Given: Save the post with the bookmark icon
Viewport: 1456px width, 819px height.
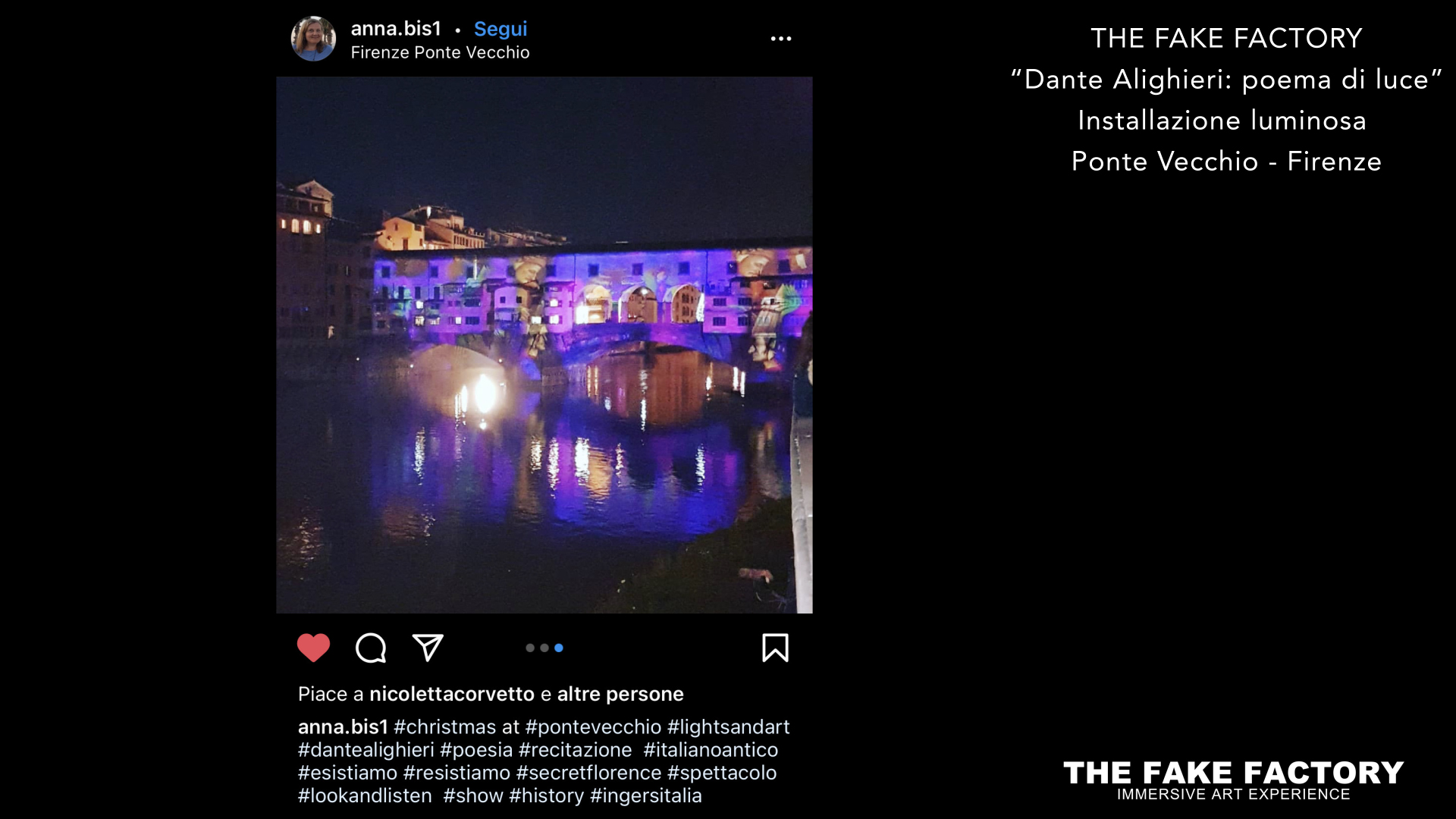Looking at the screenshot, I should coord(775,648).
